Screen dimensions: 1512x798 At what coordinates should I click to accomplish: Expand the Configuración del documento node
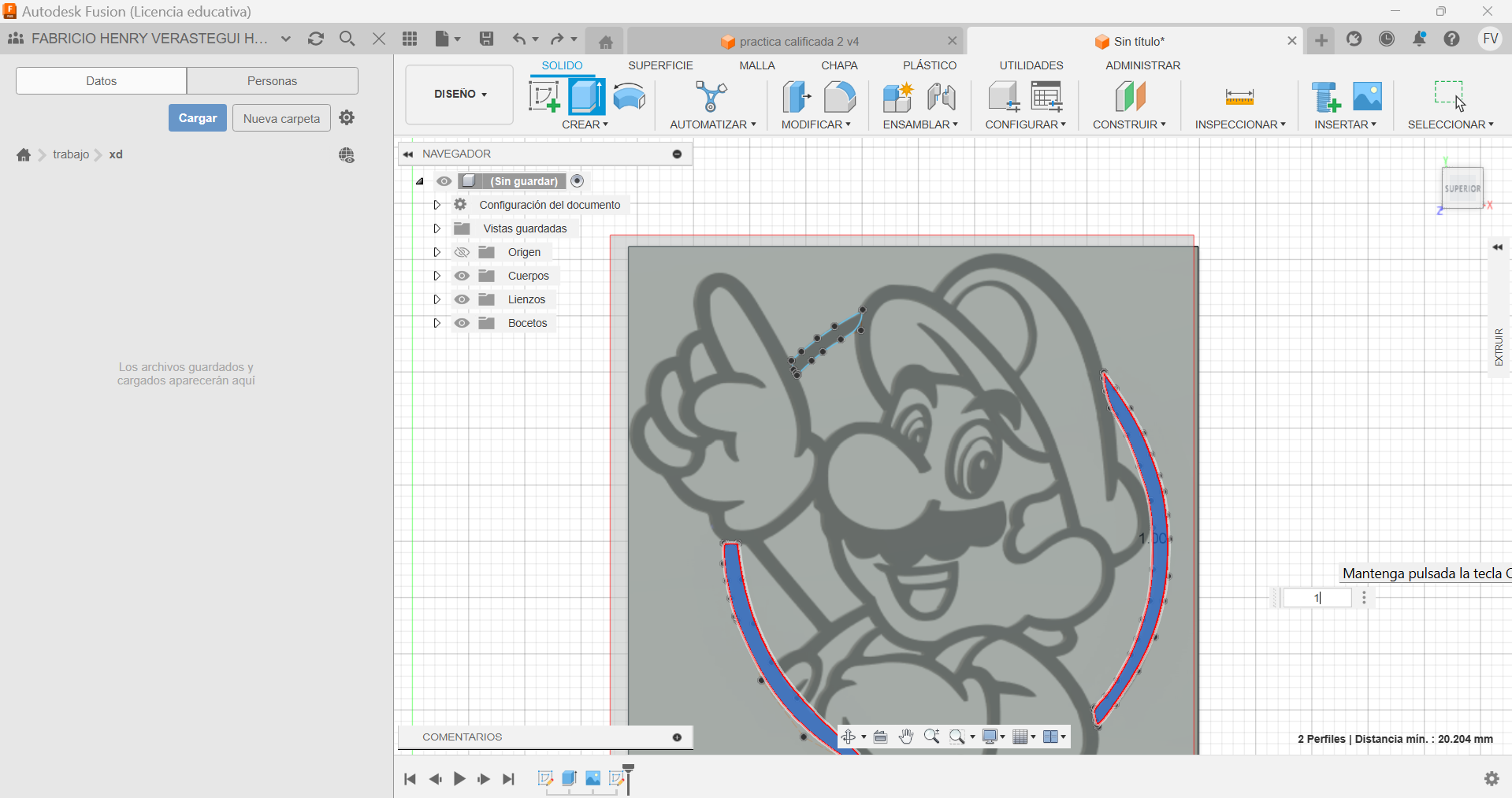(x=437, y=205)
